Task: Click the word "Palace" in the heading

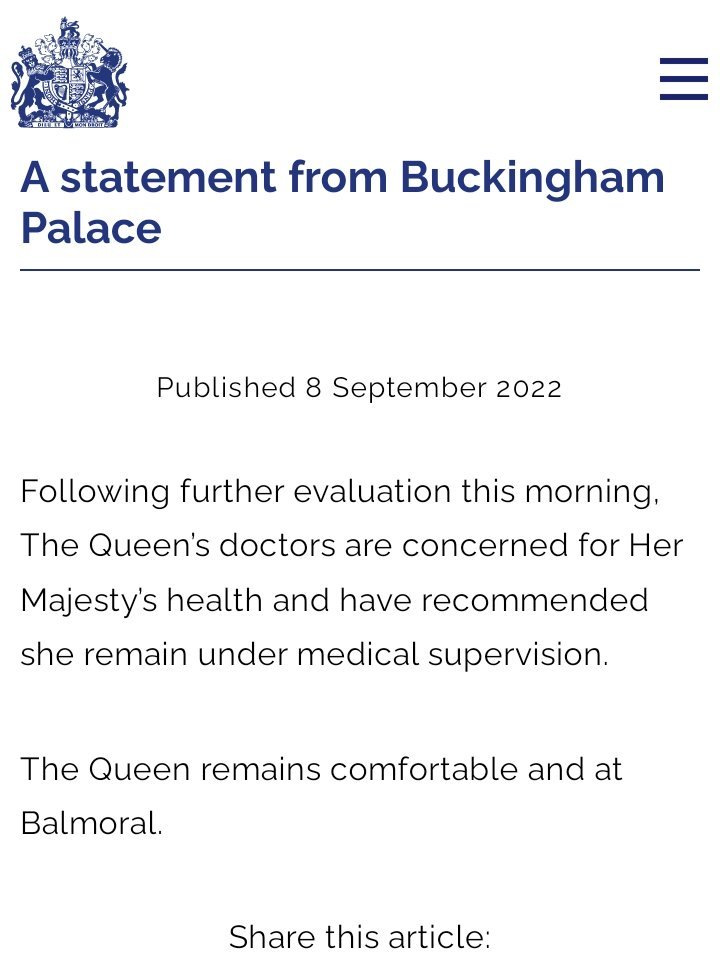Action: coord(91,228)
